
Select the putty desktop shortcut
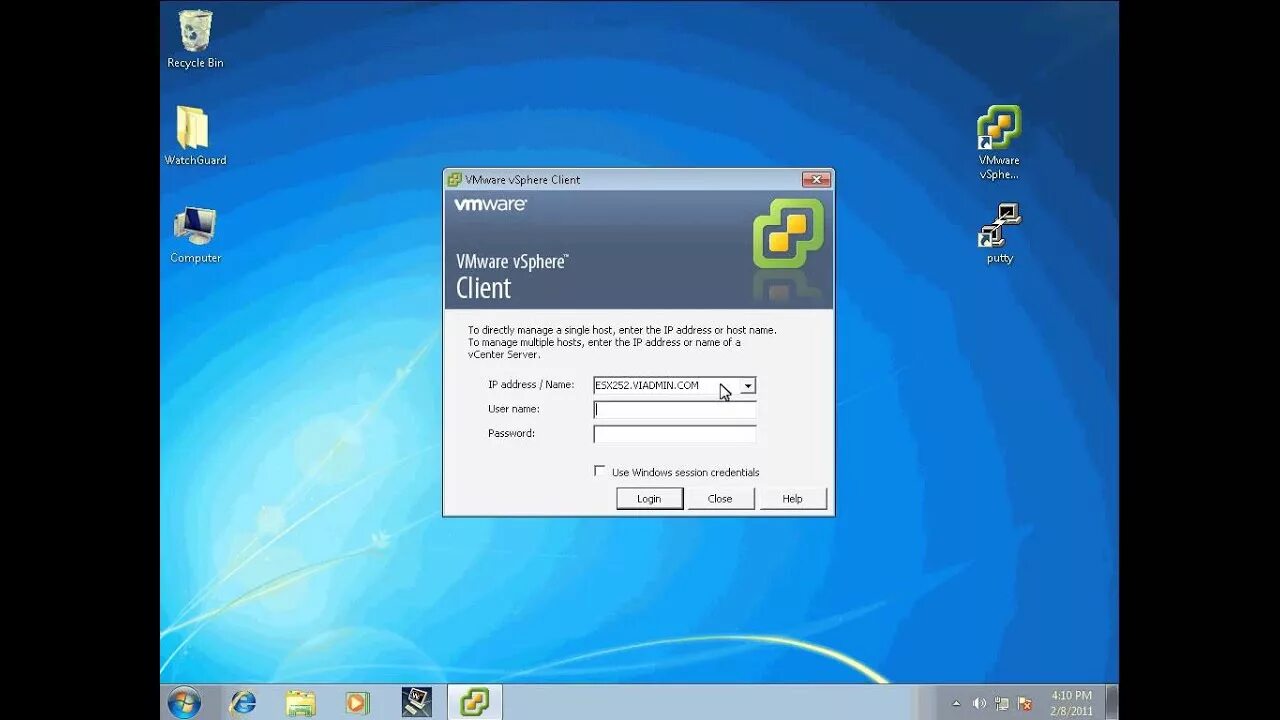pyautogui.click(x=999, y=234)
